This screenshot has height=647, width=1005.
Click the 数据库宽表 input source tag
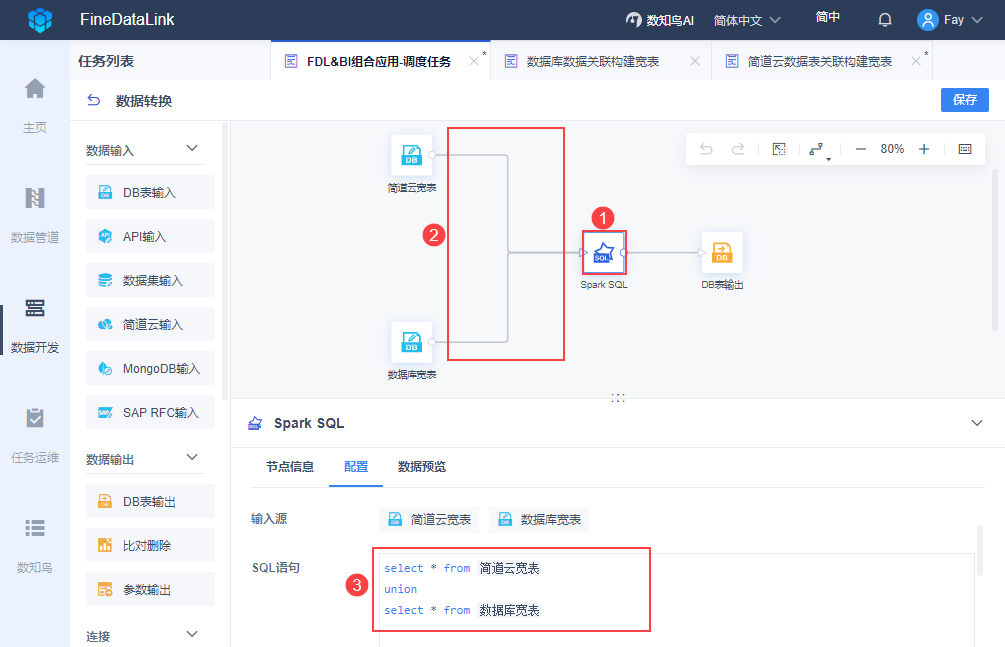[x=539, y=519]
